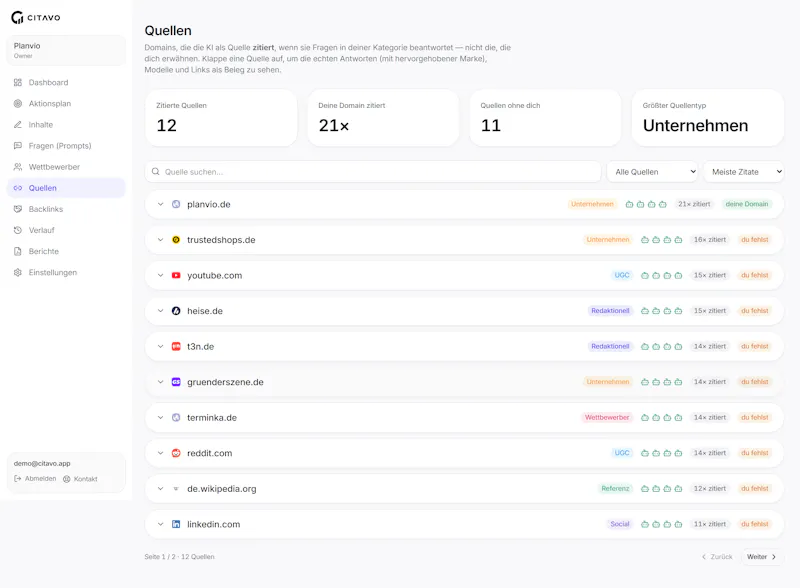Image resolution: width=800 pixels, height=588 pixels.
Task: Click the Quellen ohne dich card
Action: pos(545,118)
